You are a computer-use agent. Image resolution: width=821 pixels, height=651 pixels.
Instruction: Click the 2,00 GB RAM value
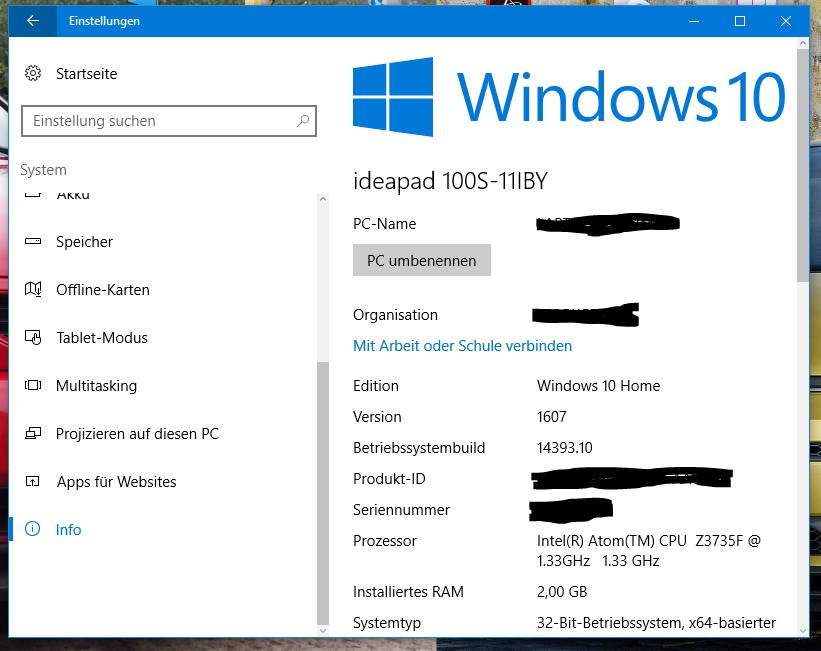pos(562,592)
